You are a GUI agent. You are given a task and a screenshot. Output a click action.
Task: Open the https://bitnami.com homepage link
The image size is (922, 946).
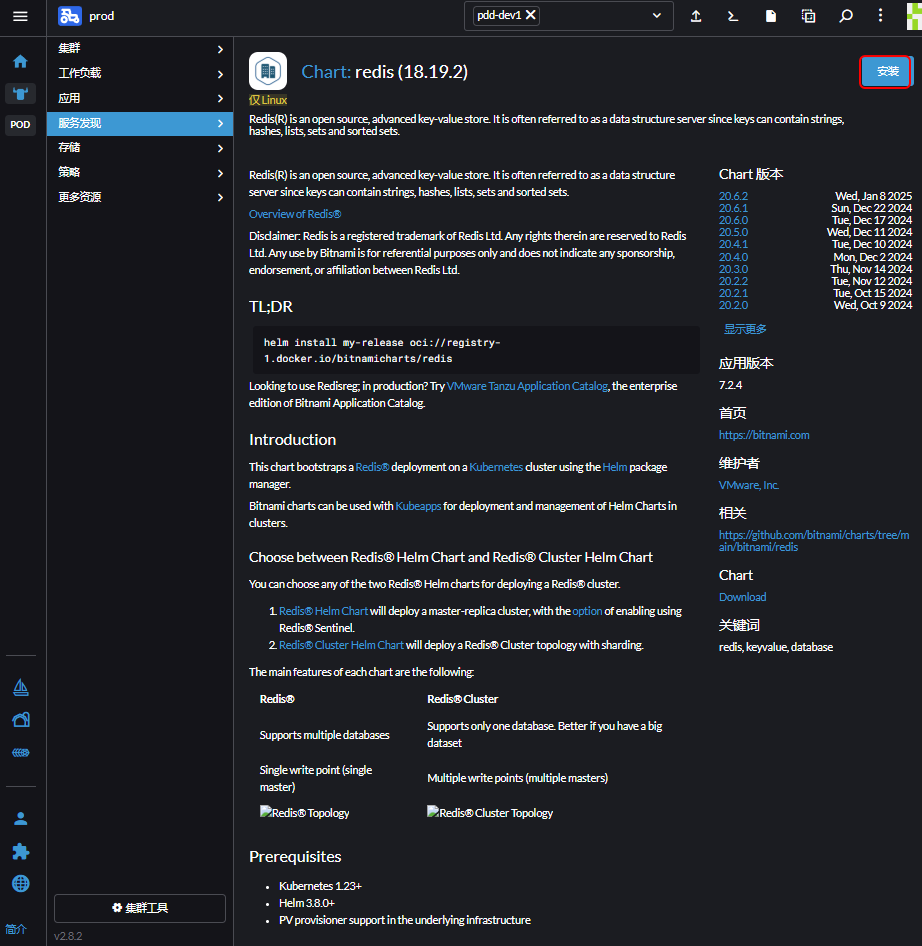(764, 435)
